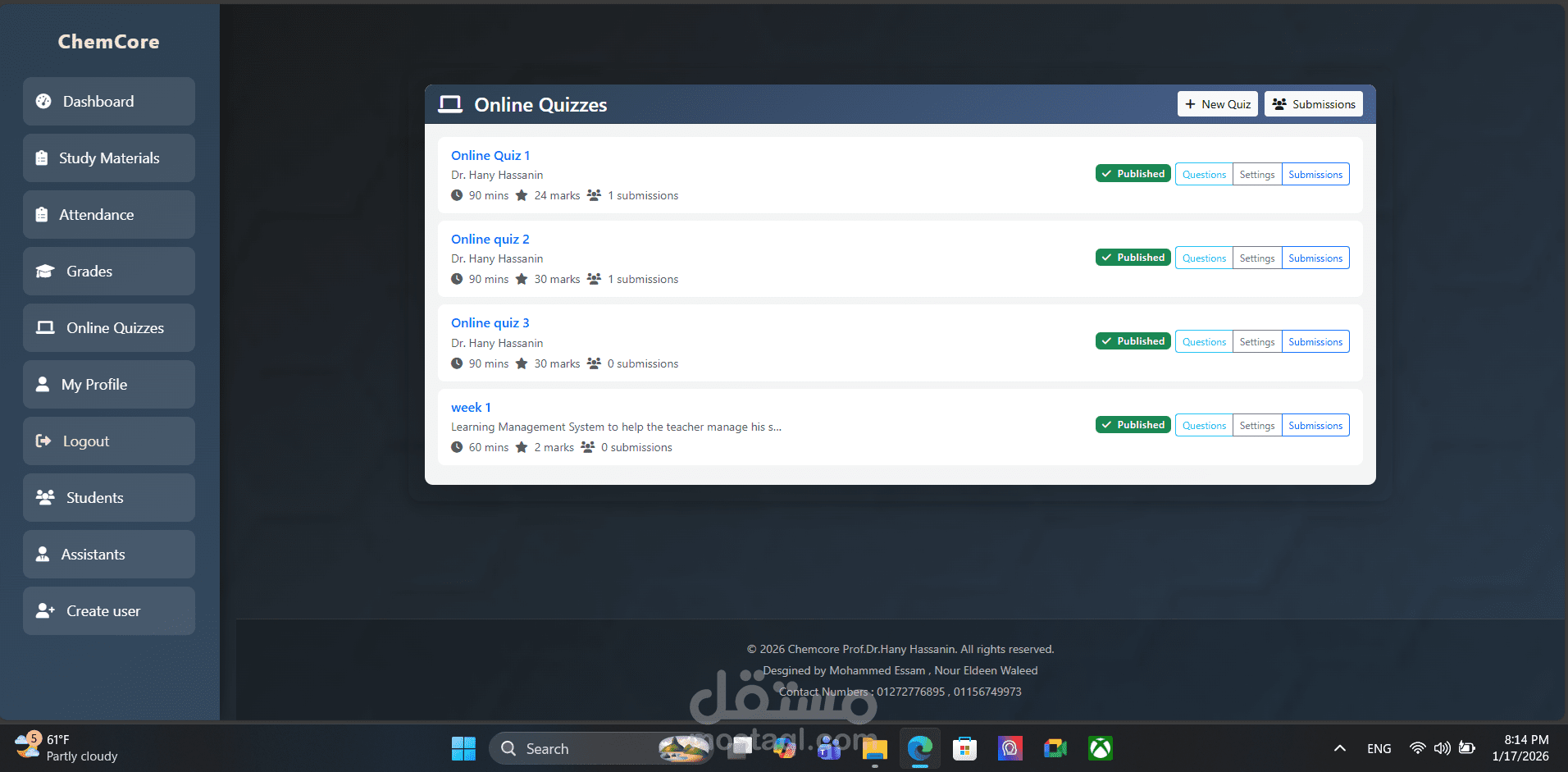View Submissions for Online quiz 2
1568x772 pixels.
click(1315, 258)
